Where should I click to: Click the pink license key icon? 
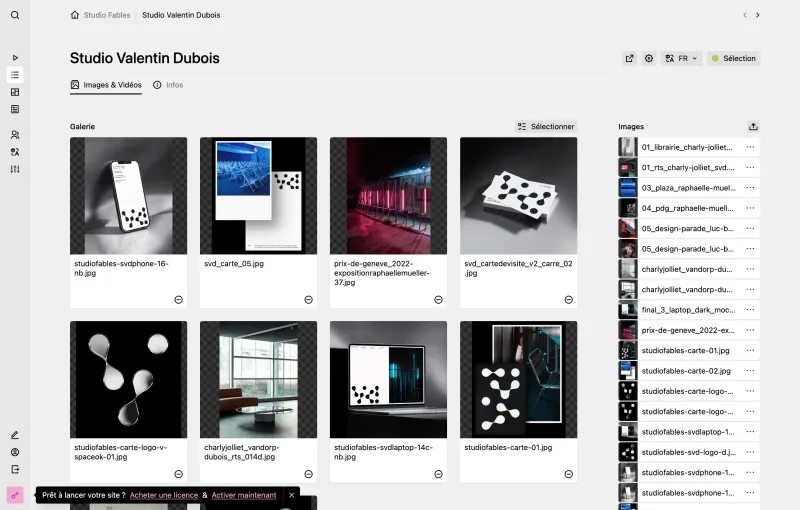(15, 495)
